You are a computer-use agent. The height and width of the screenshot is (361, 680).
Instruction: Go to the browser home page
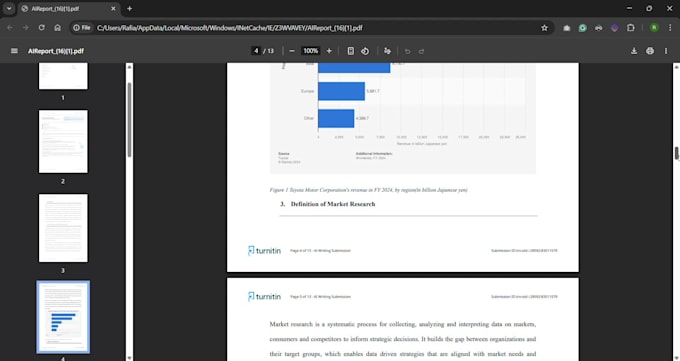[x=57, y=28]
